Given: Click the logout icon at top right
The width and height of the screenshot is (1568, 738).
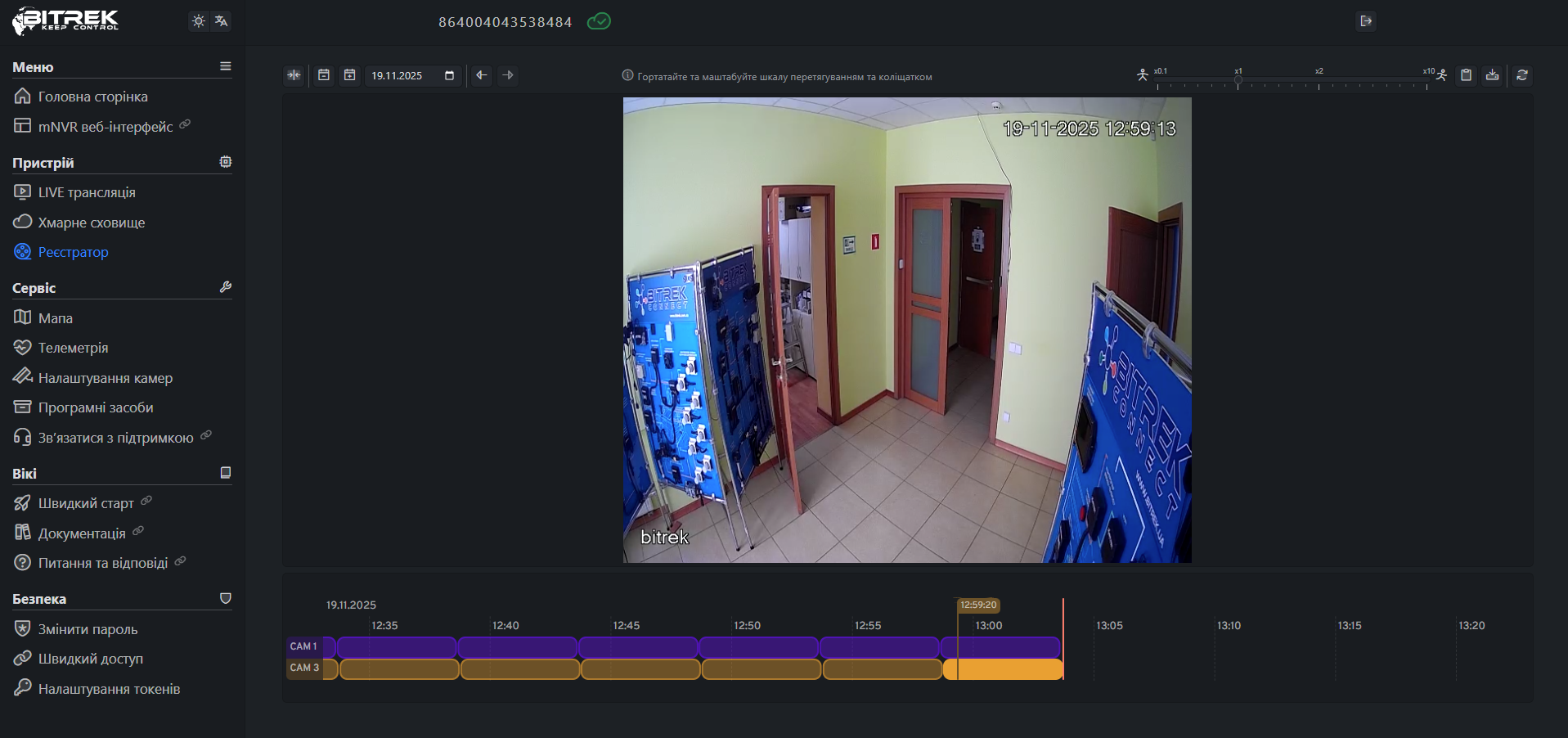Looking at the screenshot, I should click(x=1365, y=21).
